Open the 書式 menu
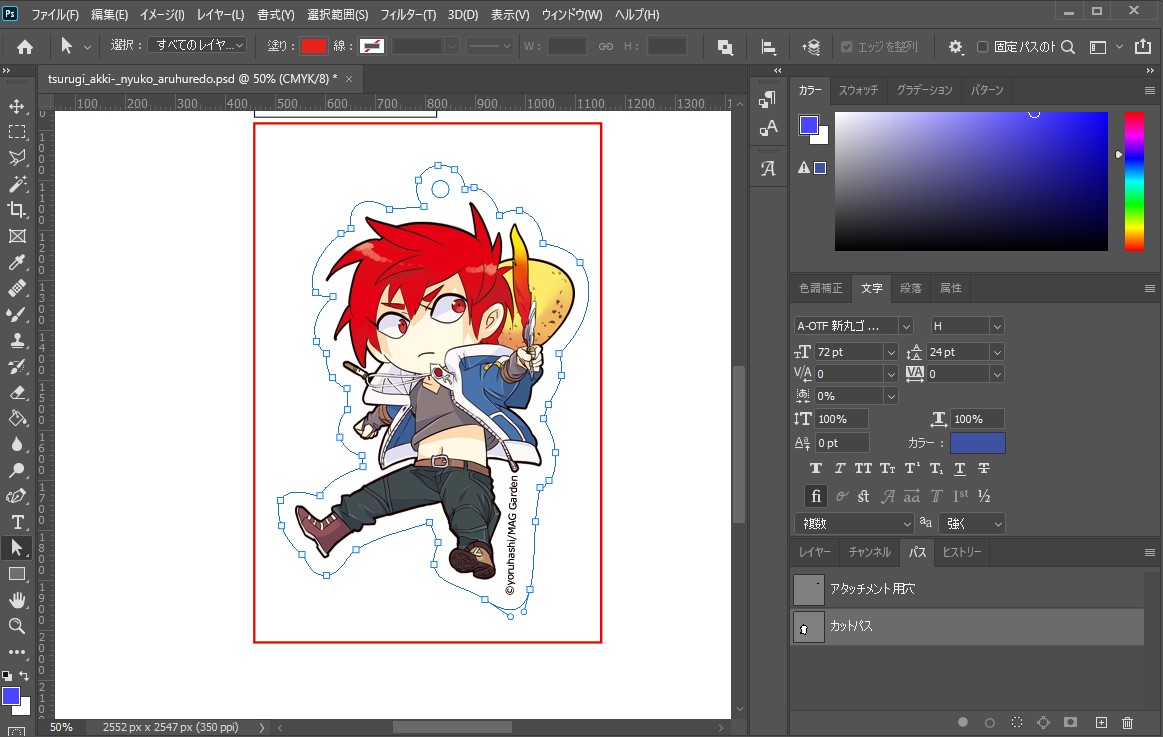Image resolution: width=1163 pixels, height=737 pixels. pos(275,14)
